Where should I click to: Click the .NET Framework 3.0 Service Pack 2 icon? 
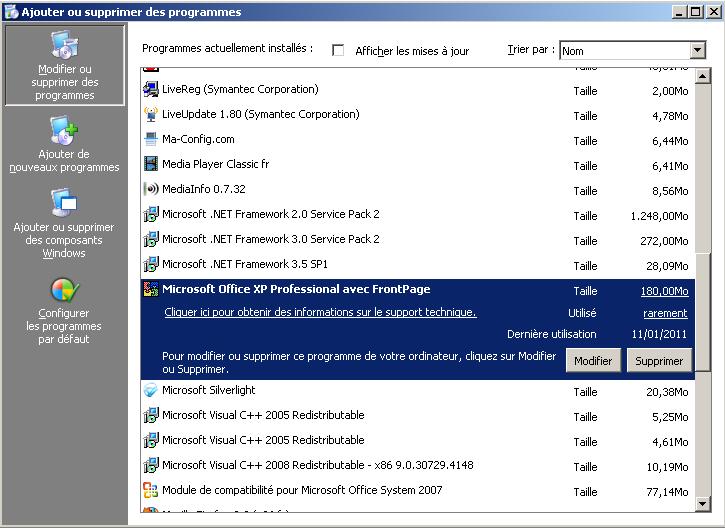[151, 239]
